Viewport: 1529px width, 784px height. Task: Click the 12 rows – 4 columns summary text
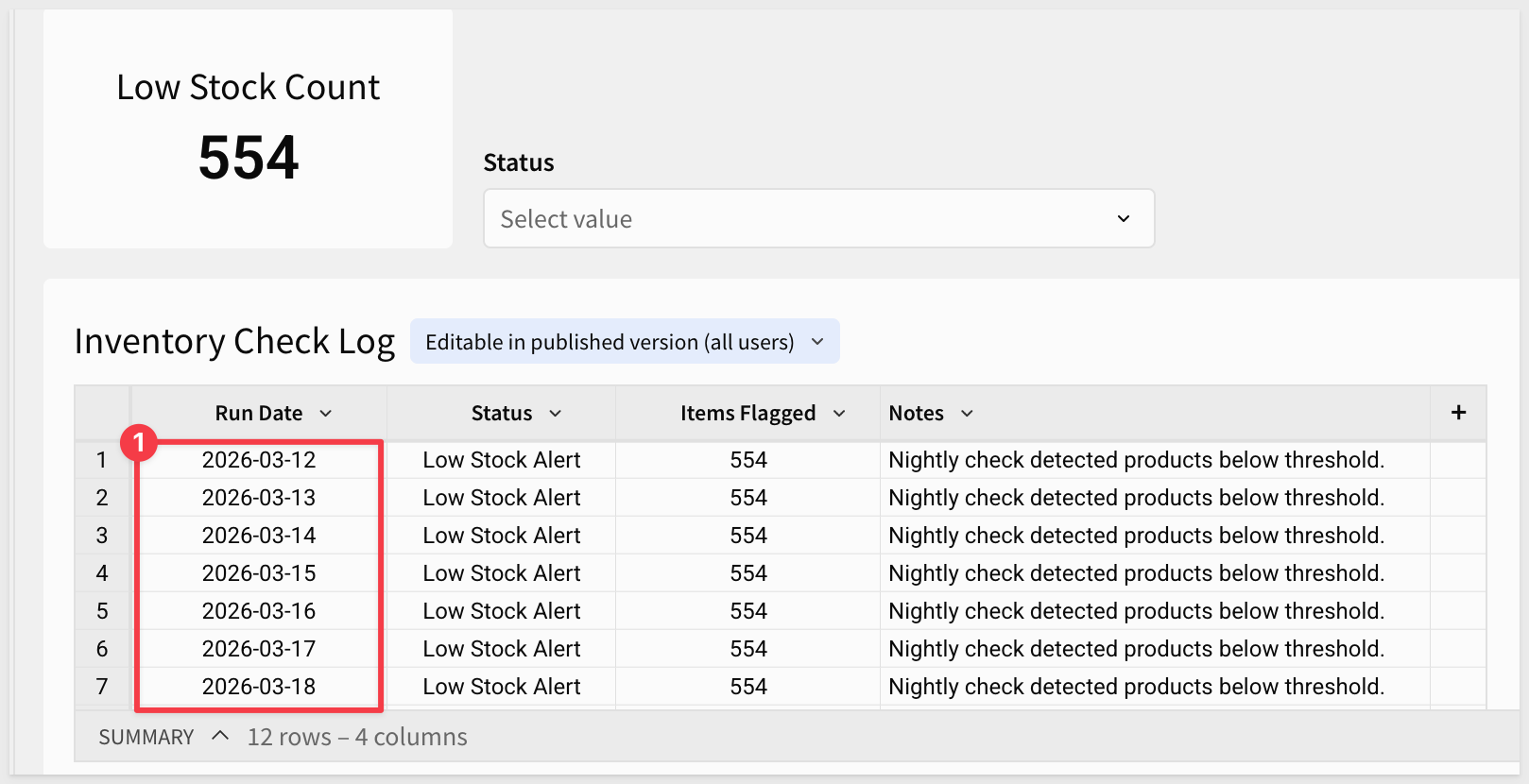[x=357, y=737]
